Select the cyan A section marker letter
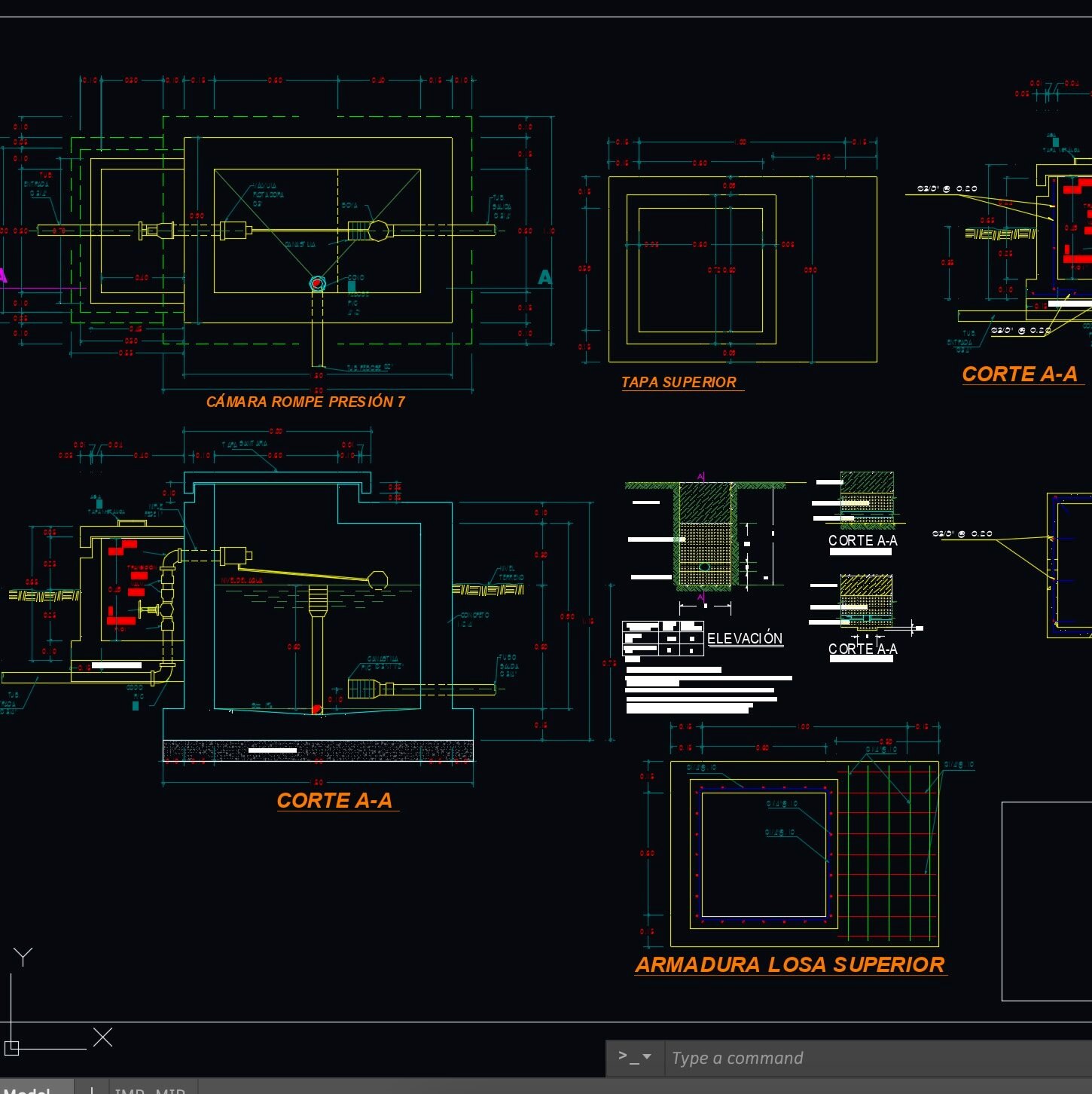 coord(544,277)
